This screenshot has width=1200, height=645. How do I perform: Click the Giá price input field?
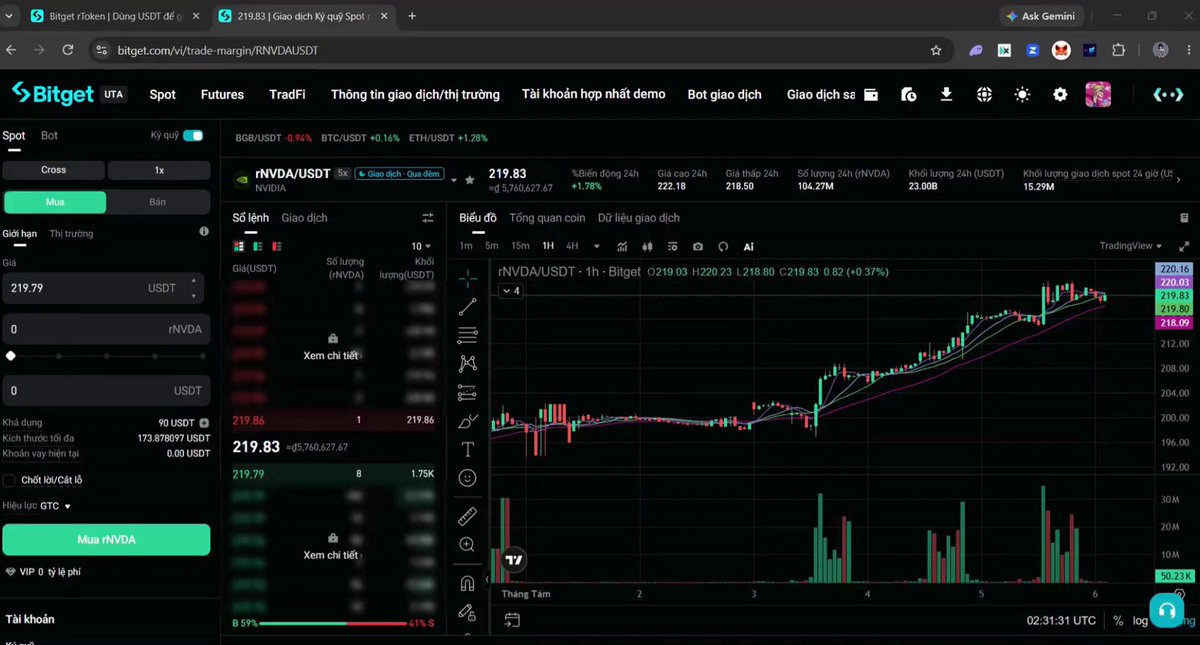tap(104, 288)
